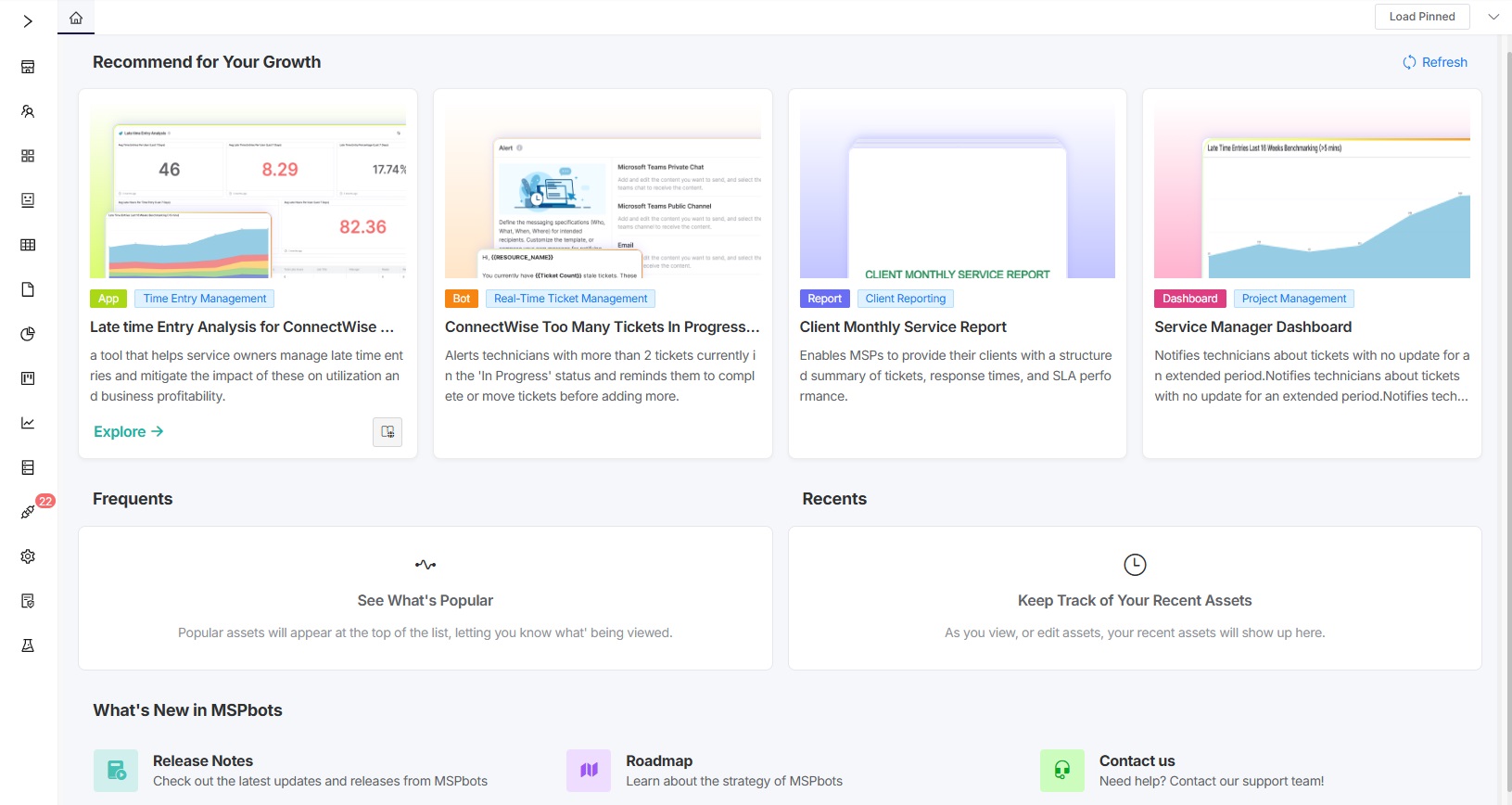Click the line chart icon in sidebar
Screen dimensions: 1512x805
(28, 423)
